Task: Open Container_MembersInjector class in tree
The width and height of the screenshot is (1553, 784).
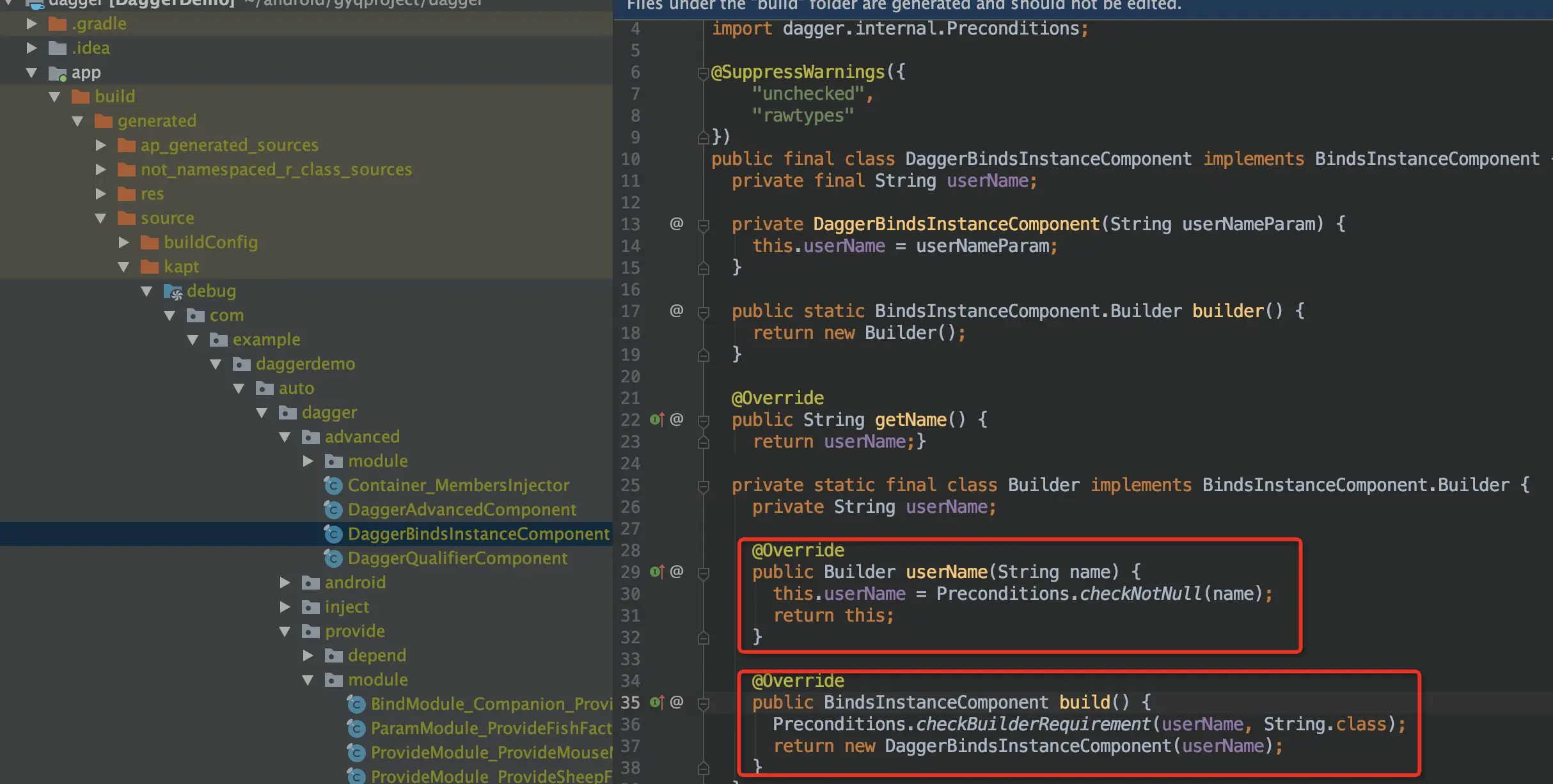Action: click(458, 485)
